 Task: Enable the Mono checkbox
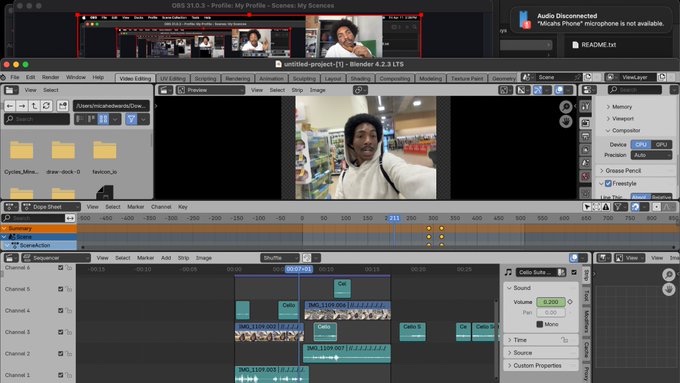point(540,324)
